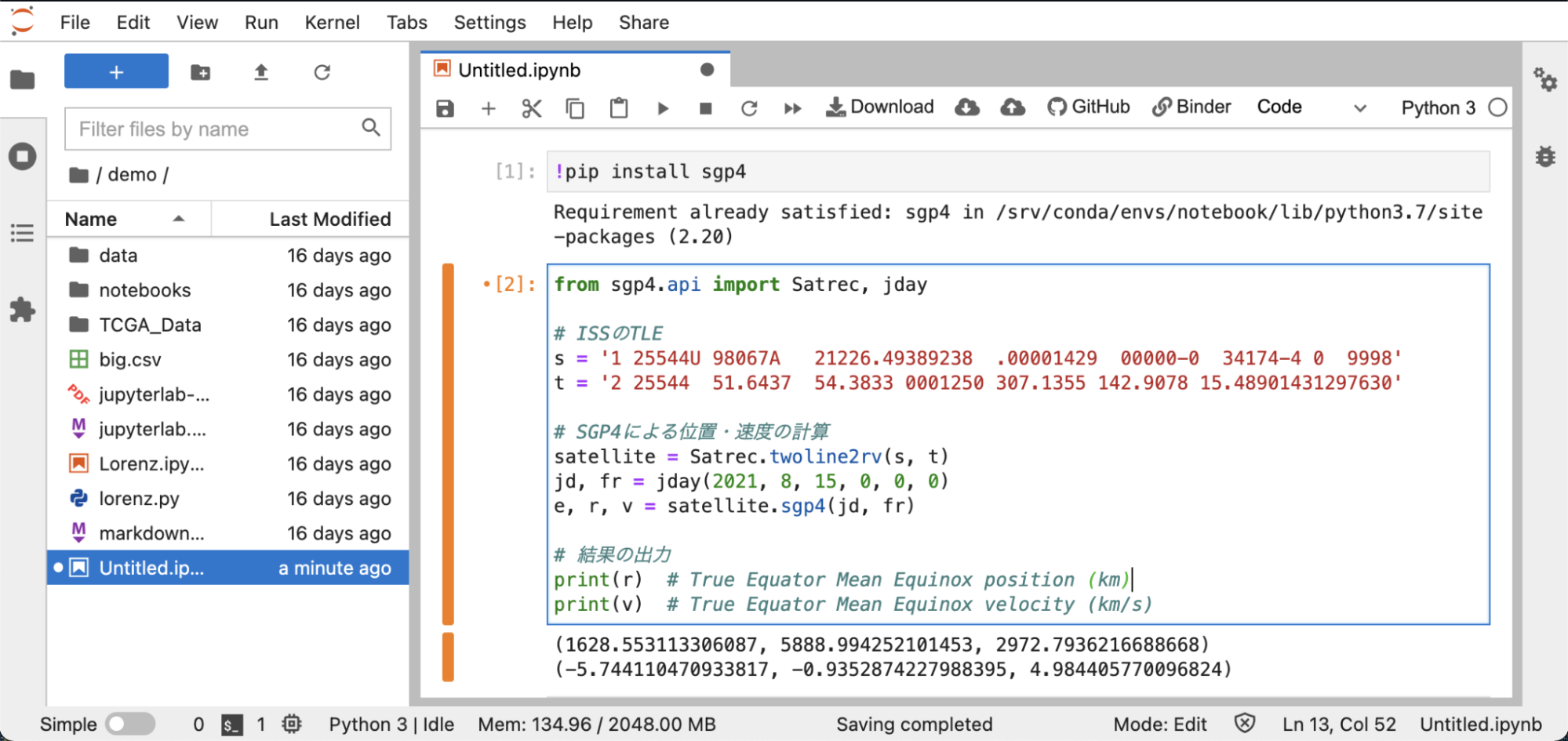The image size is (1568, 741).
Task: Select Untitled.ipynb in the file list
Action: 227,568
